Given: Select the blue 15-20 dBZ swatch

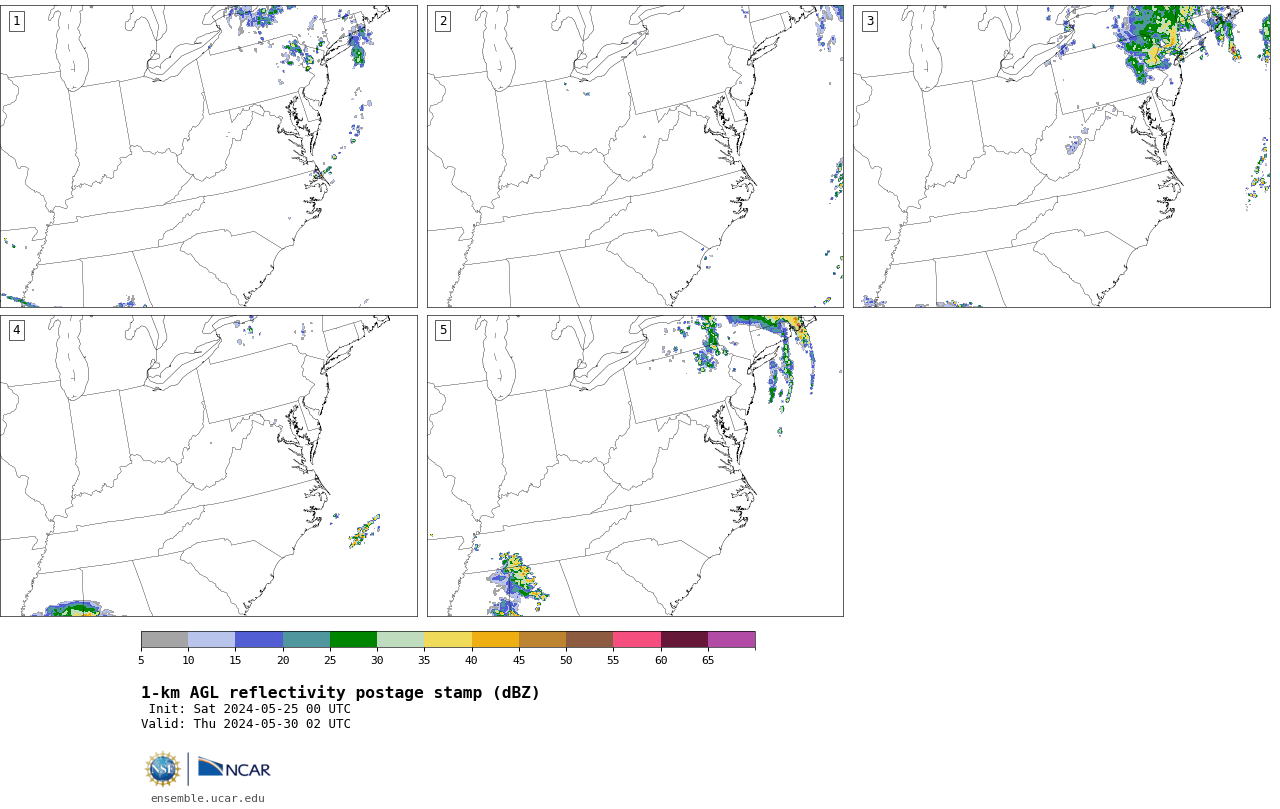Looking at the screenshot, I should [259, 640].
